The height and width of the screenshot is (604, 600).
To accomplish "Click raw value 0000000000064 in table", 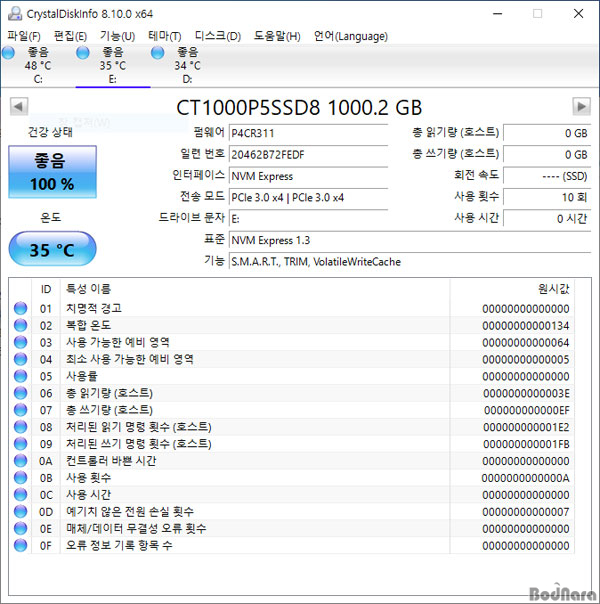I will point(526,342).
